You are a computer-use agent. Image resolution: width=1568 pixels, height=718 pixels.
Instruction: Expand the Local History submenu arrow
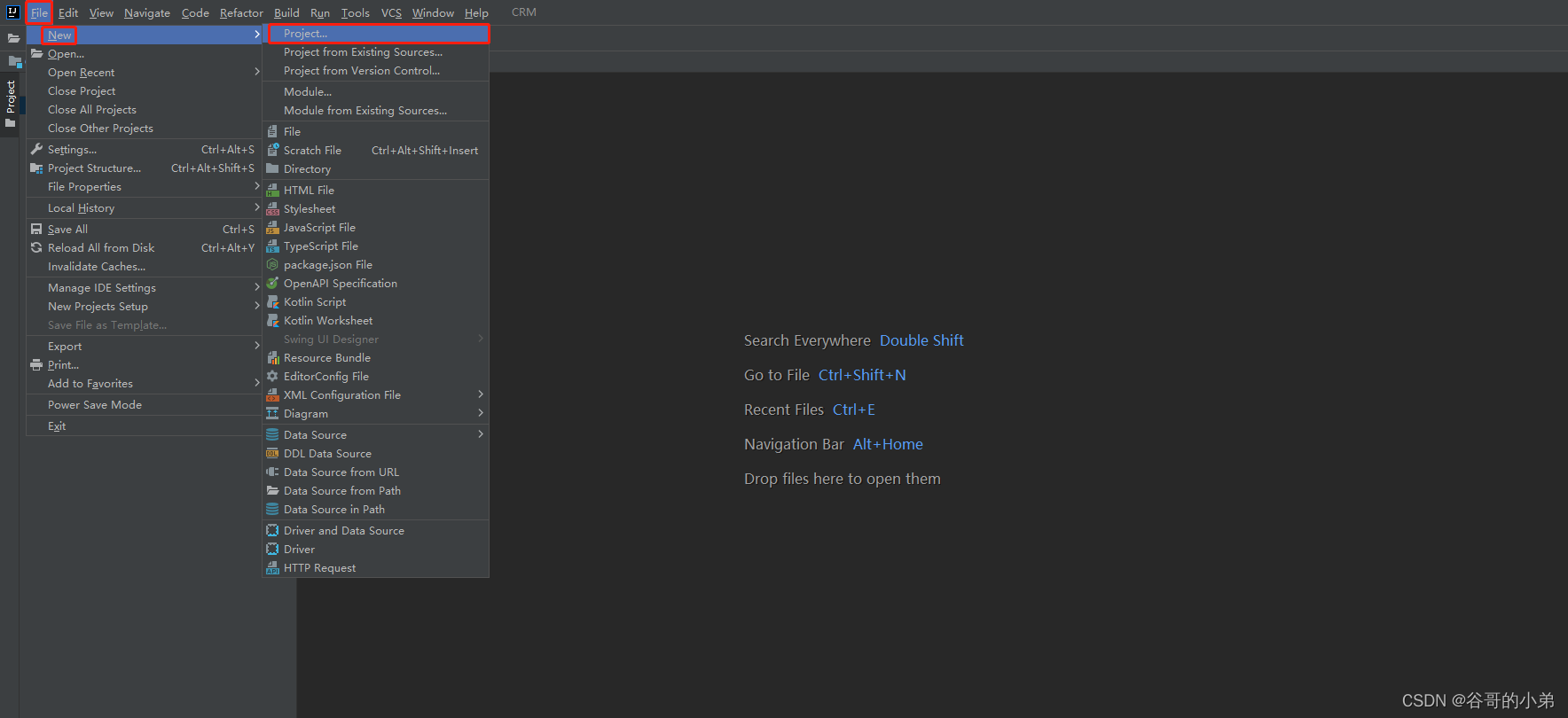257,207
